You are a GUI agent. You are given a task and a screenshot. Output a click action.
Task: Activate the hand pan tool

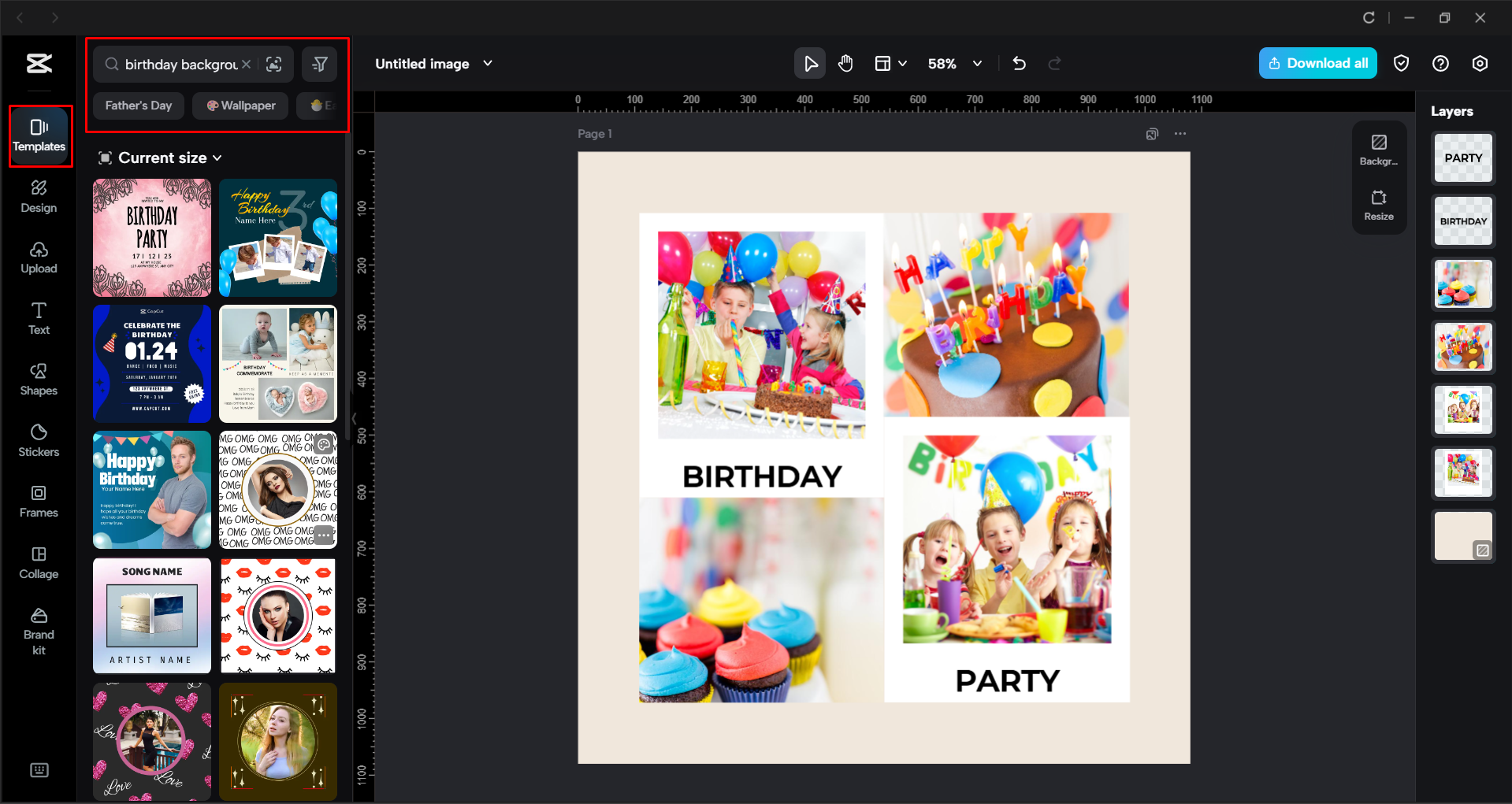coord(845,64)
